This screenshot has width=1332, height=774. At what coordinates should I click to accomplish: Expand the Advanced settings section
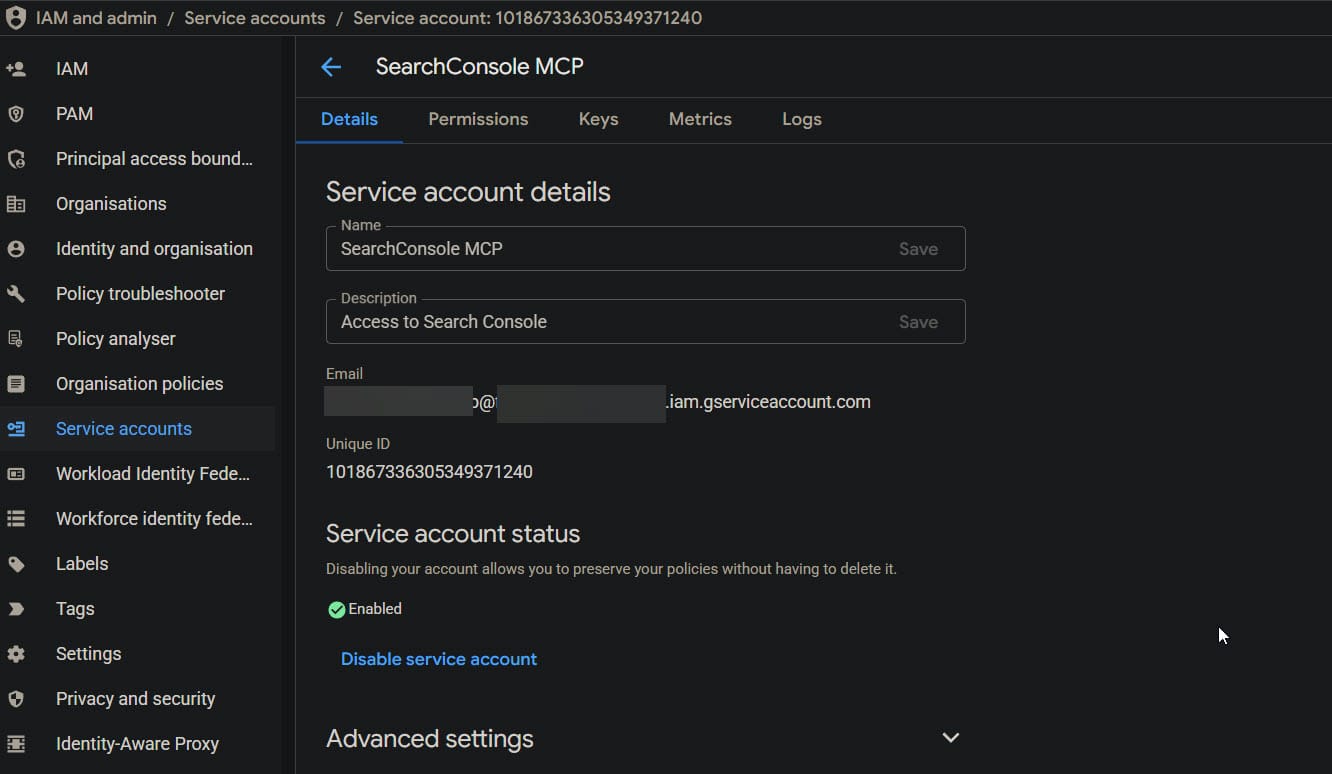[x=949, y=737]
